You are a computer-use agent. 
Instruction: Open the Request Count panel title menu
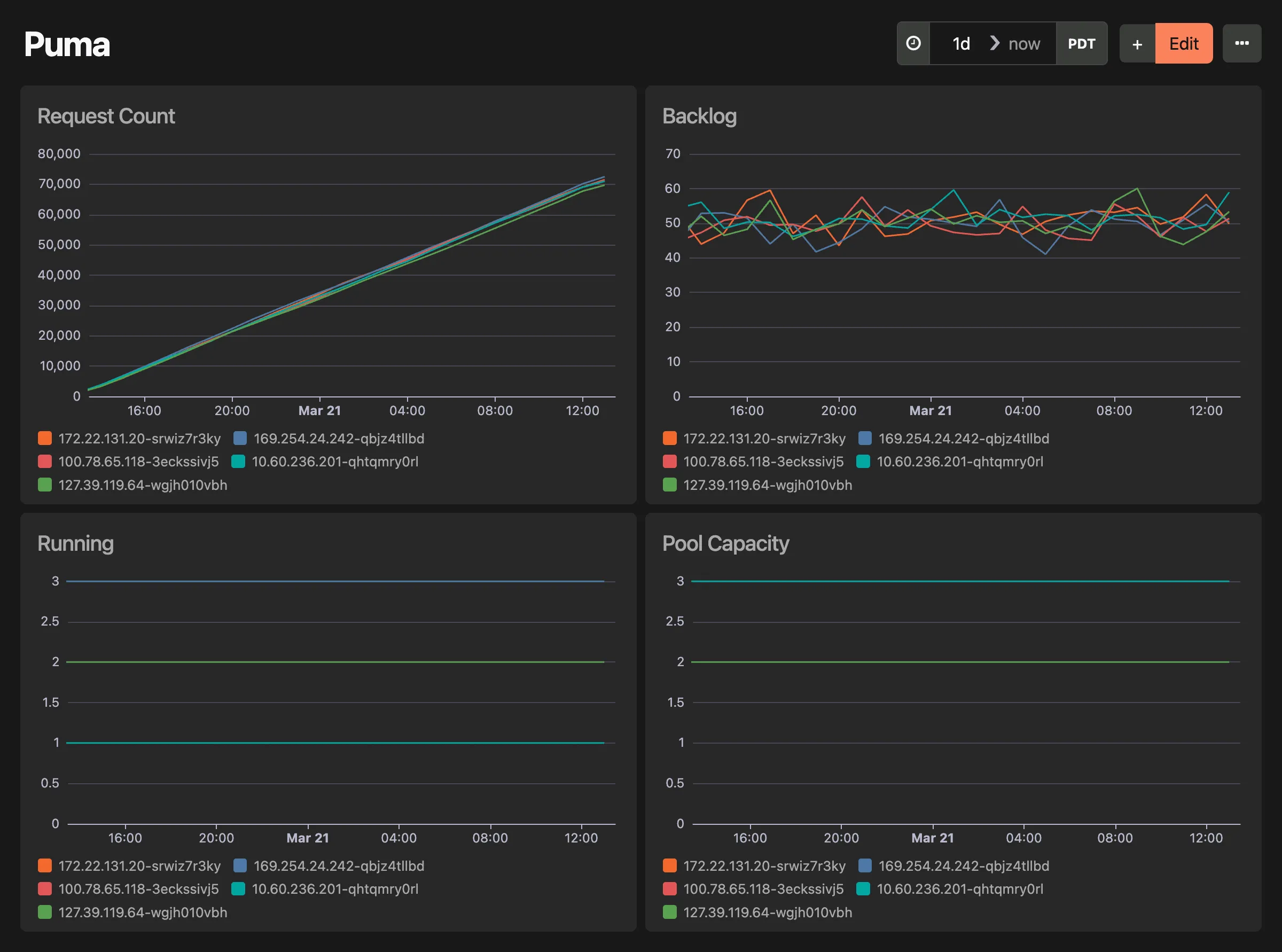point(107,116)
